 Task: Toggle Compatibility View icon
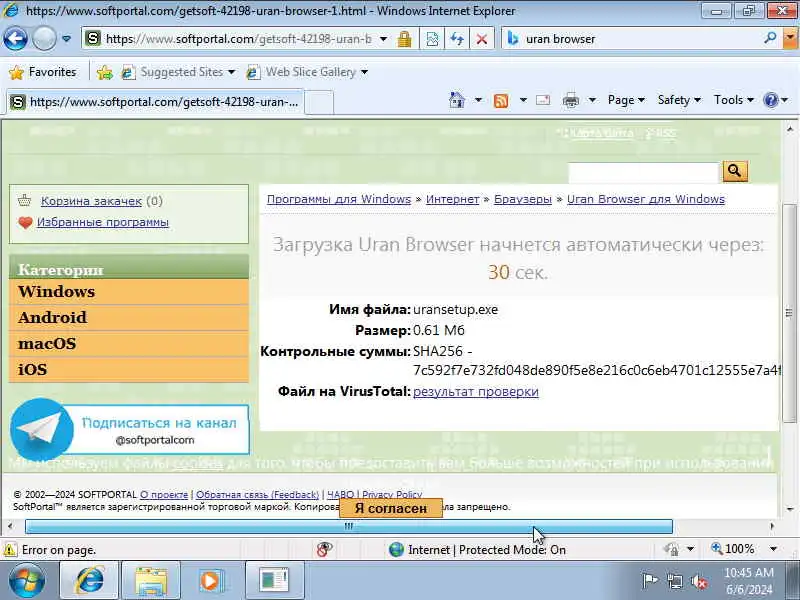click(432, 39)
